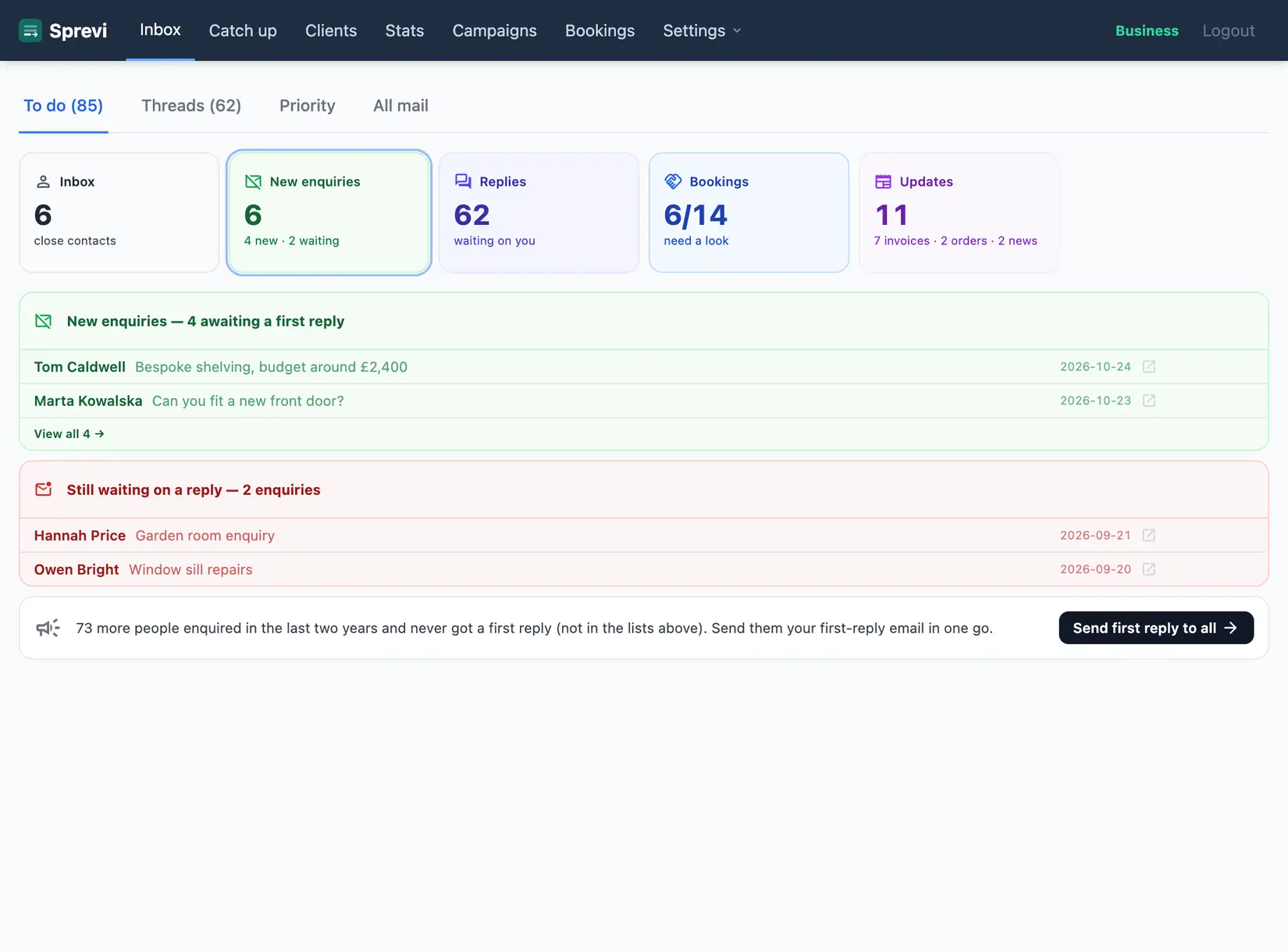1288x951 pixels.
Task: Click Send first reply to all button
Action: [1156, 628]
